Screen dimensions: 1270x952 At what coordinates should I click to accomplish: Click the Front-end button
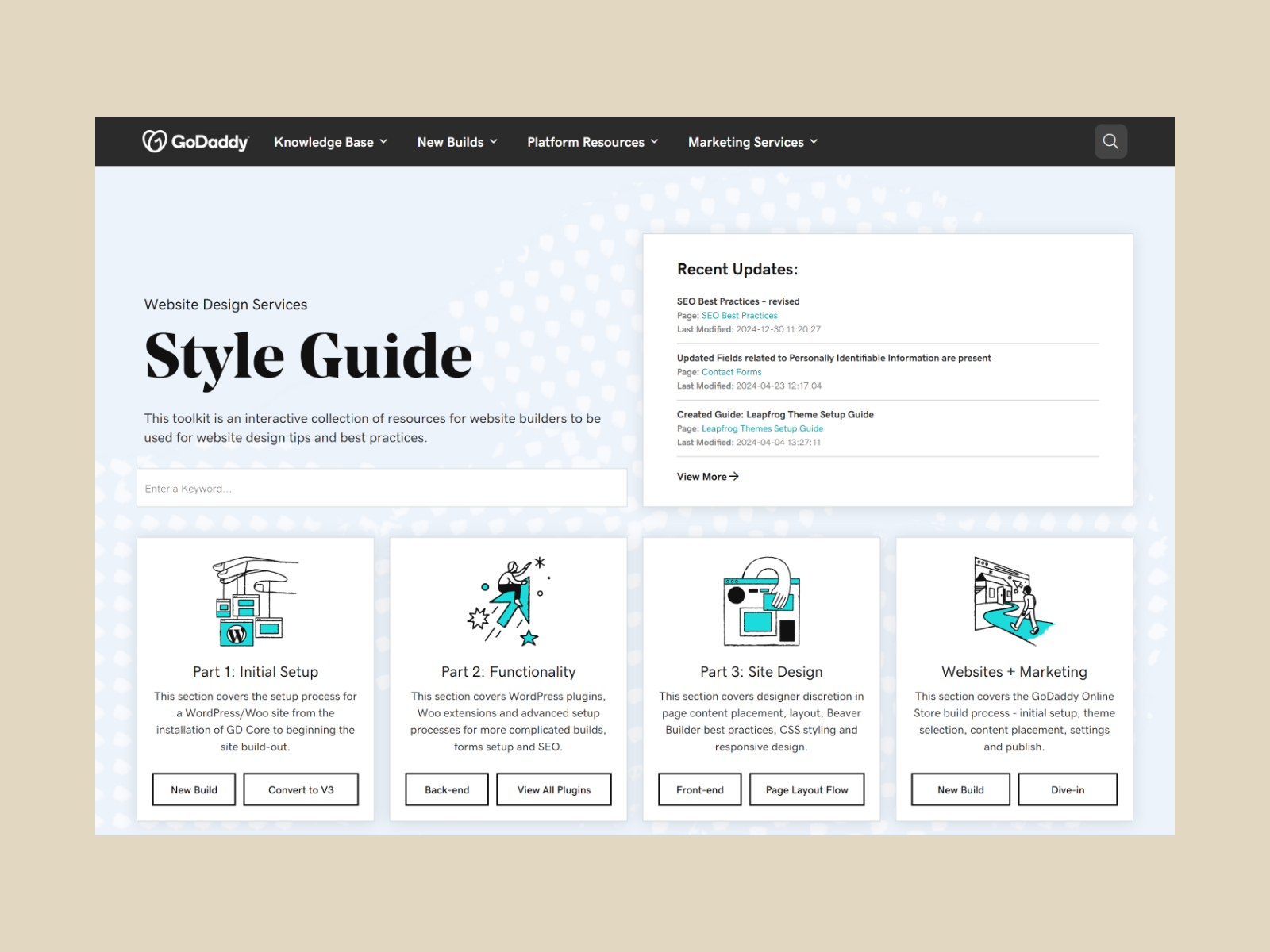(700, 789)
